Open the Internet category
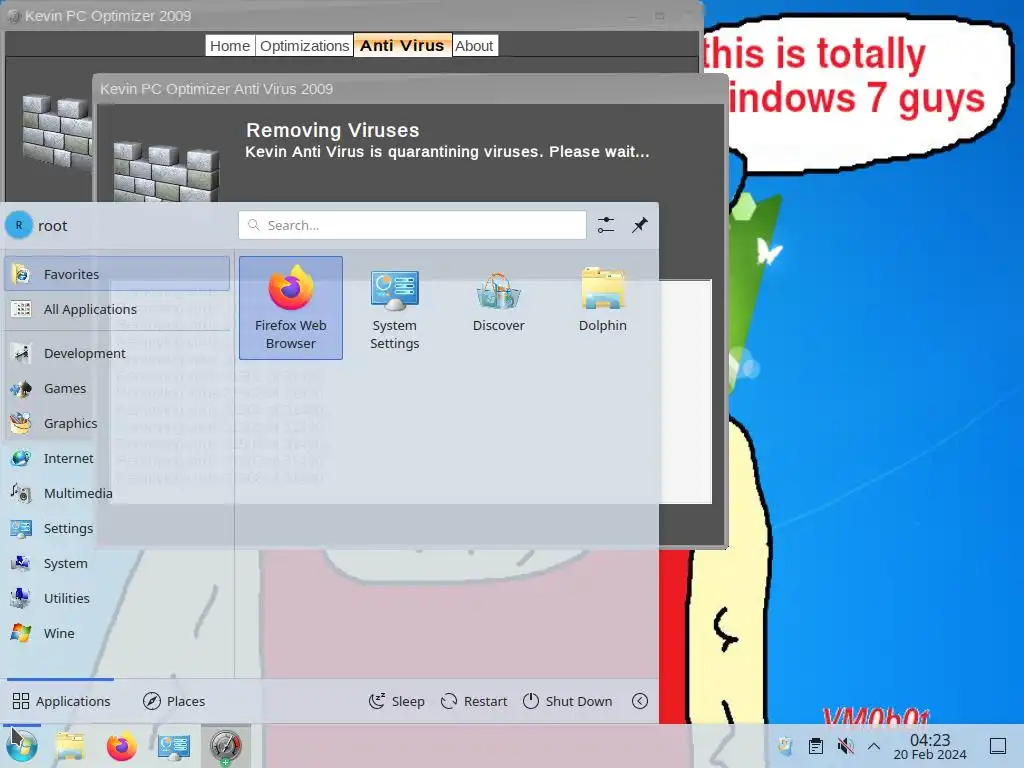 (117, 458)
